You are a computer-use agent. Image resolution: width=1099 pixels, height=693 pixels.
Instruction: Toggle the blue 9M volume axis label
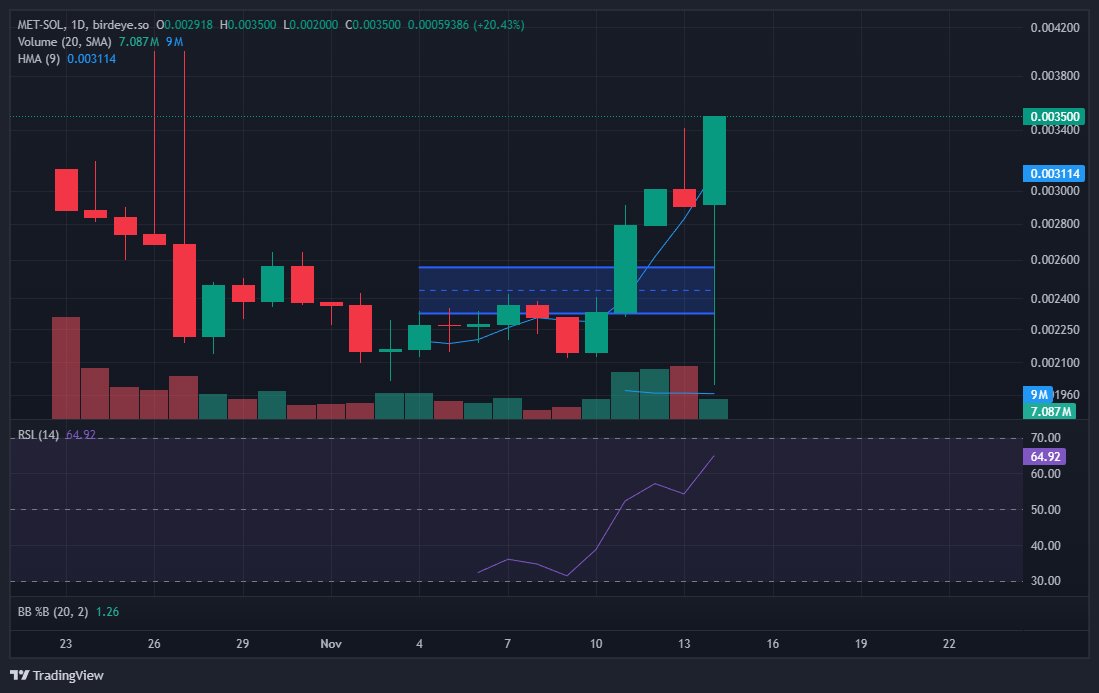[1040, 394]
